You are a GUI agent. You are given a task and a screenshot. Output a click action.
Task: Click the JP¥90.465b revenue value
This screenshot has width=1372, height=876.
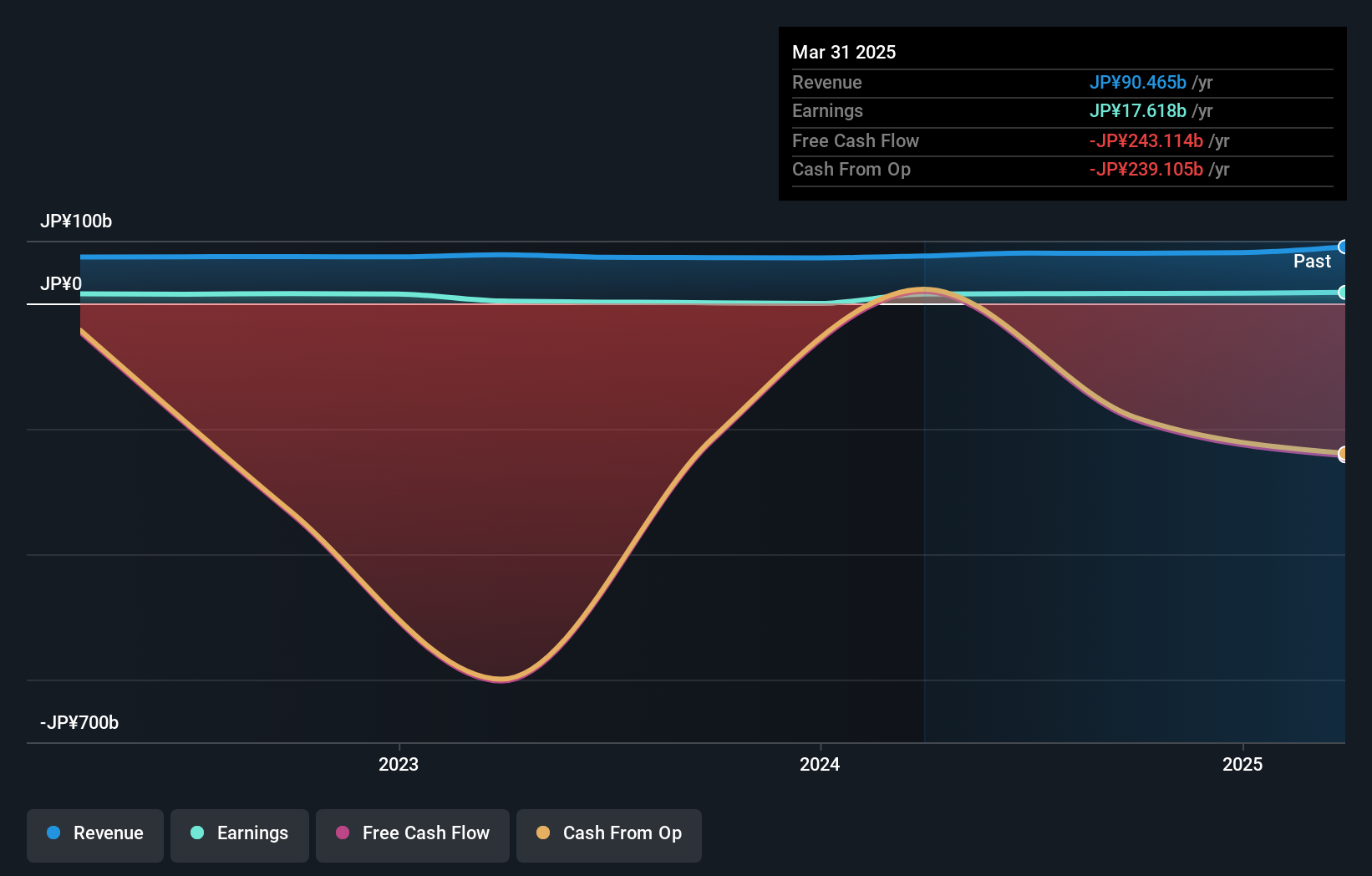coord(1138,82)
